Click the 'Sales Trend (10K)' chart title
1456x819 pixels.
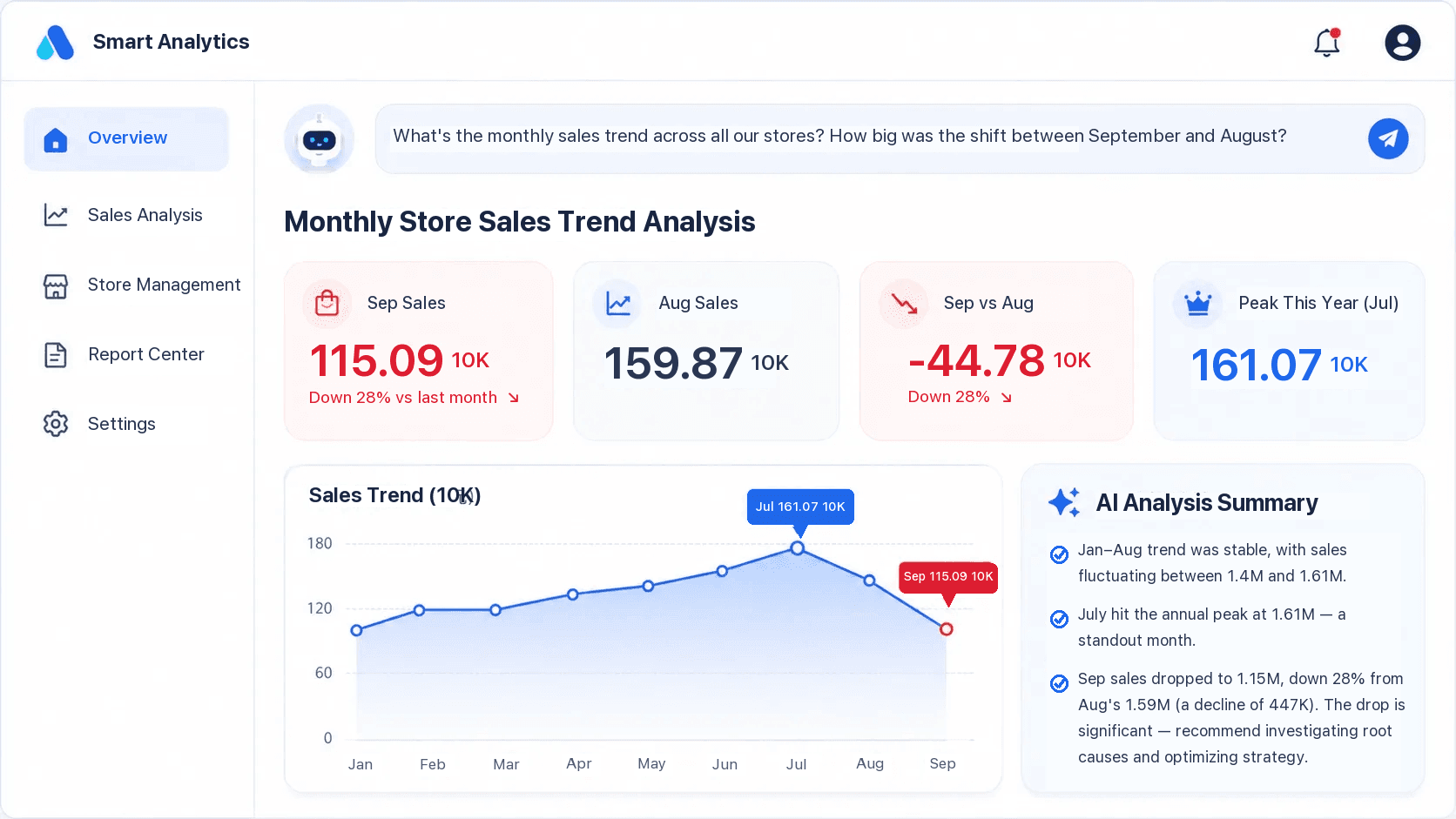point(394,495)
